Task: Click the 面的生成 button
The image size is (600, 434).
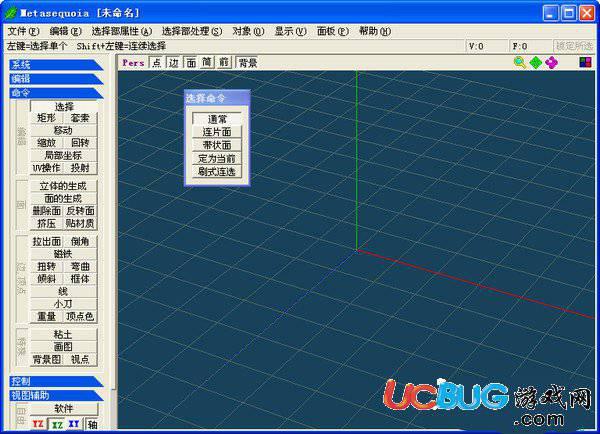Action: point(64,199)
